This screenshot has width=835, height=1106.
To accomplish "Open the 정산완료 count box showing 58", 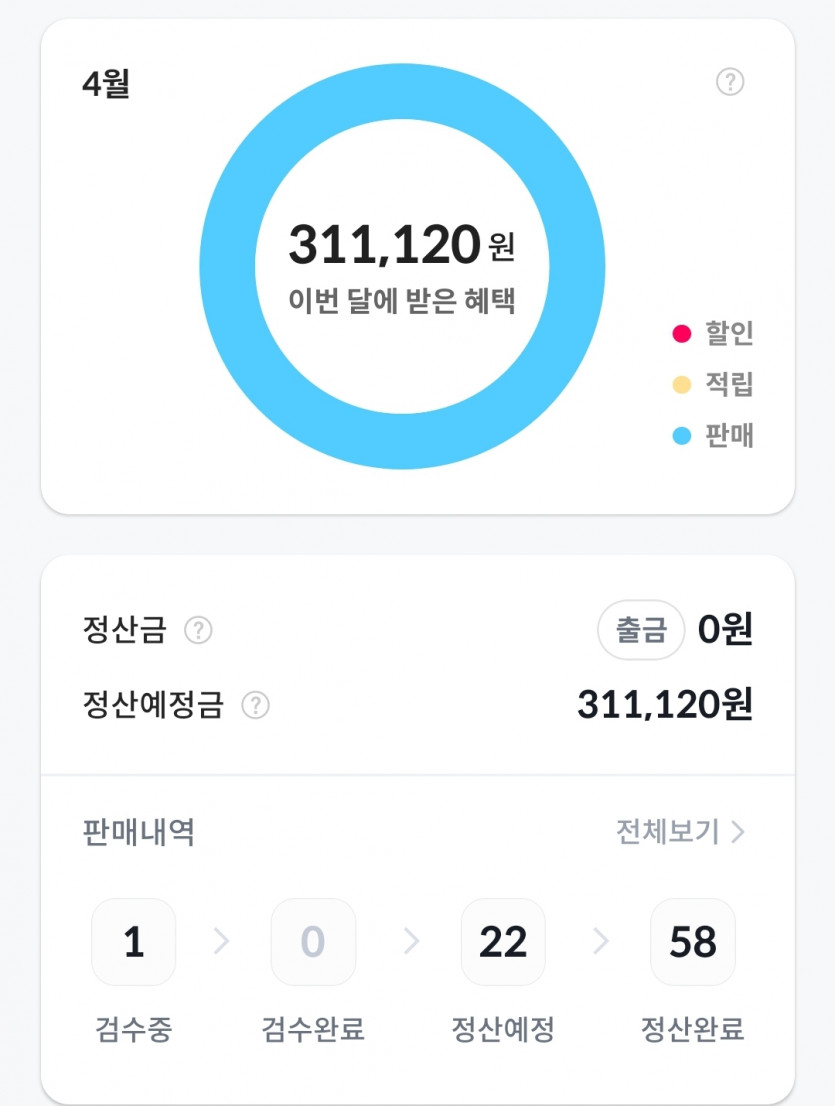I will click(692, 942).
